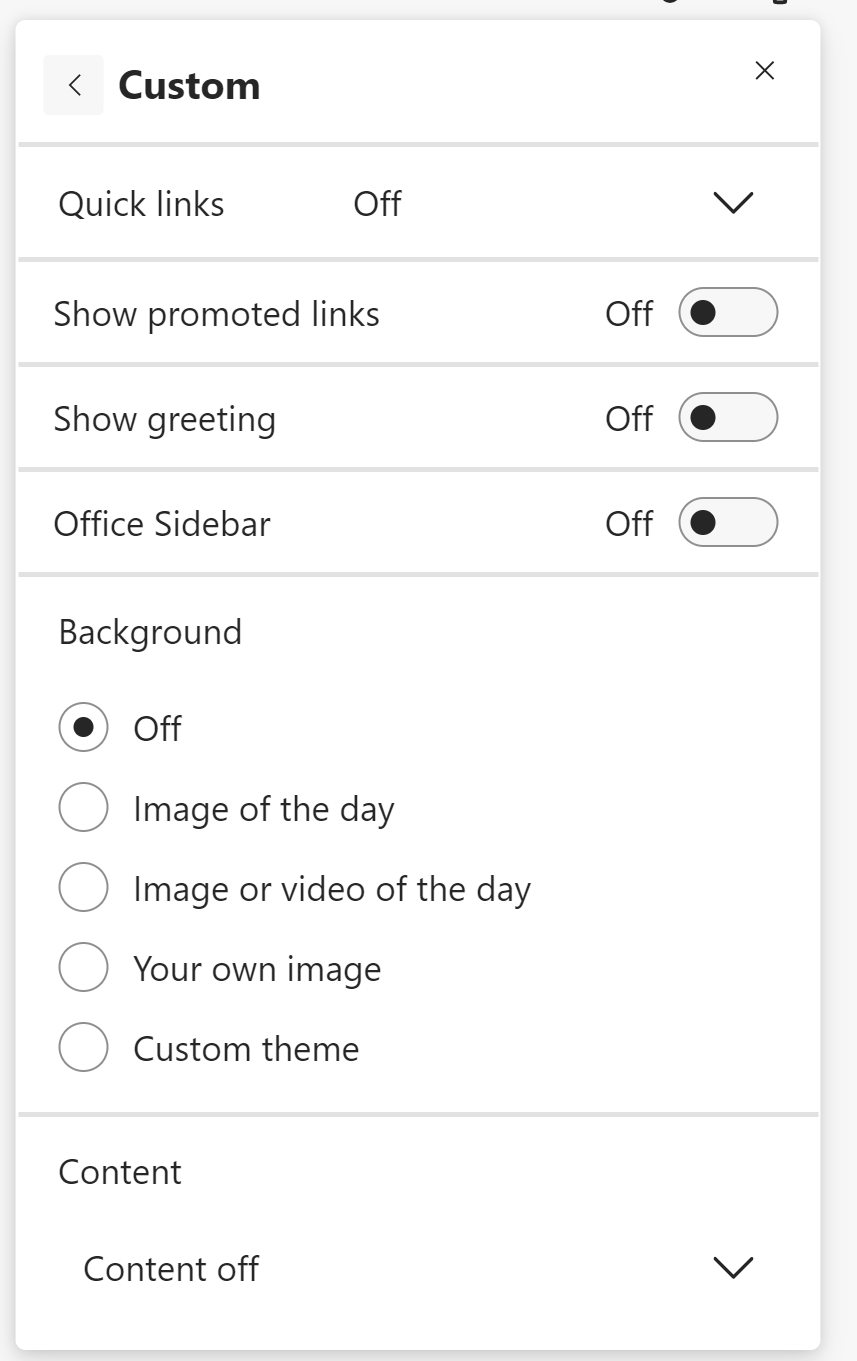The image size is (857, 1361).
Task: Click the chevron arrow beside Content off
Action: (733, 1268)
